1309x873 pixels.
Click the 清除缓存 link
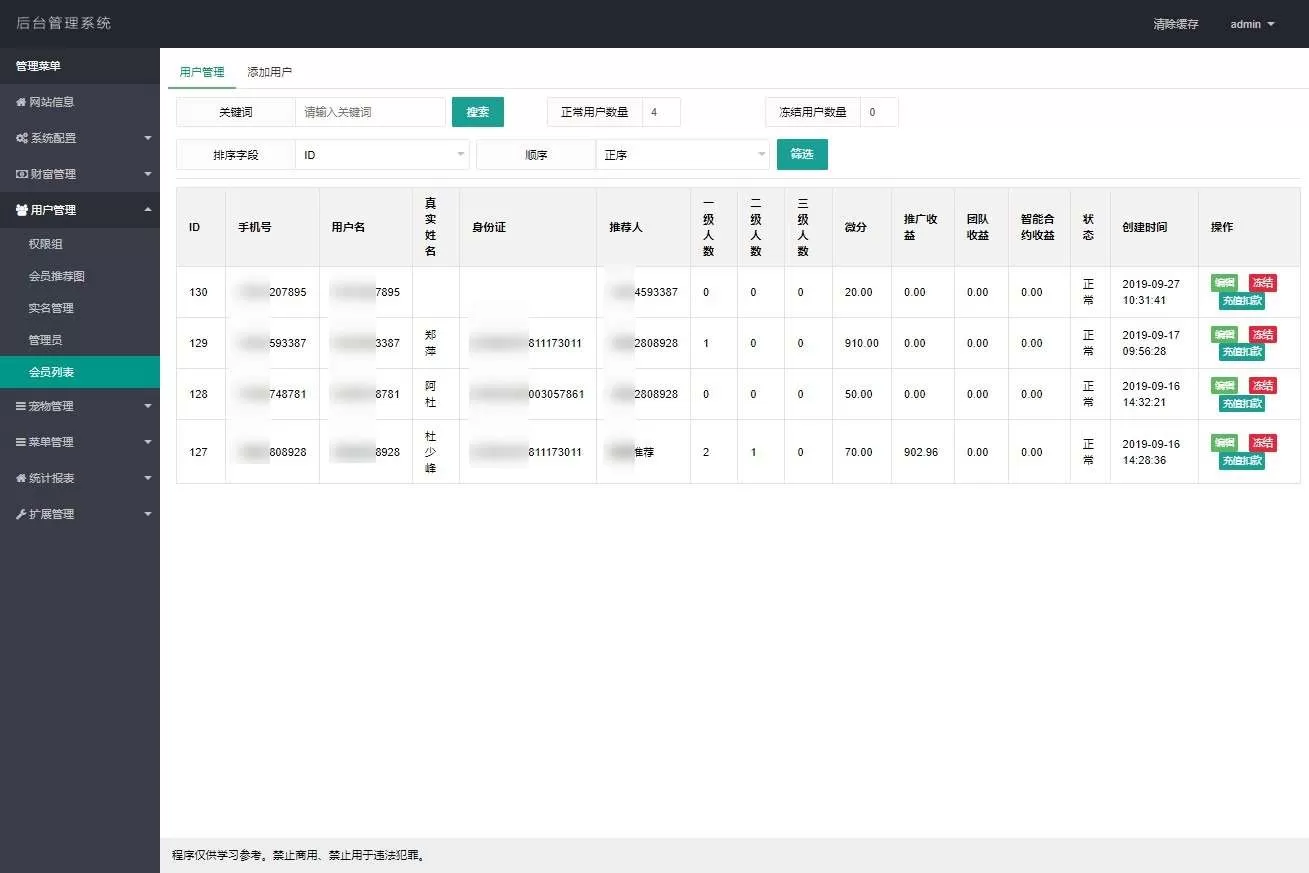pos(1175,24)
